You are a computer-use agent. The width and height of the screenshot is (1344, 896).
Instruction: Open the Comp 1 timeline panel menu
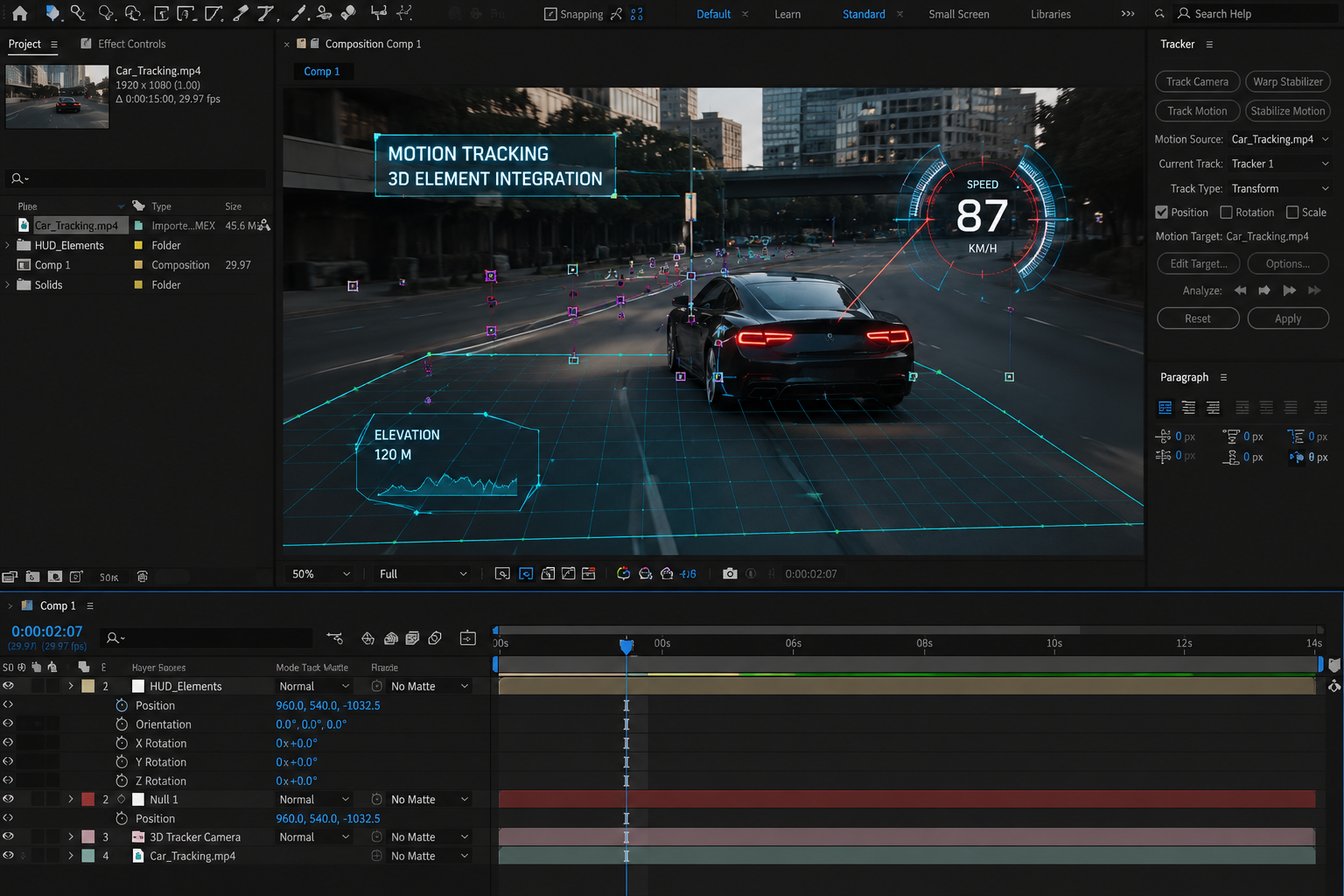pos(90,606)
